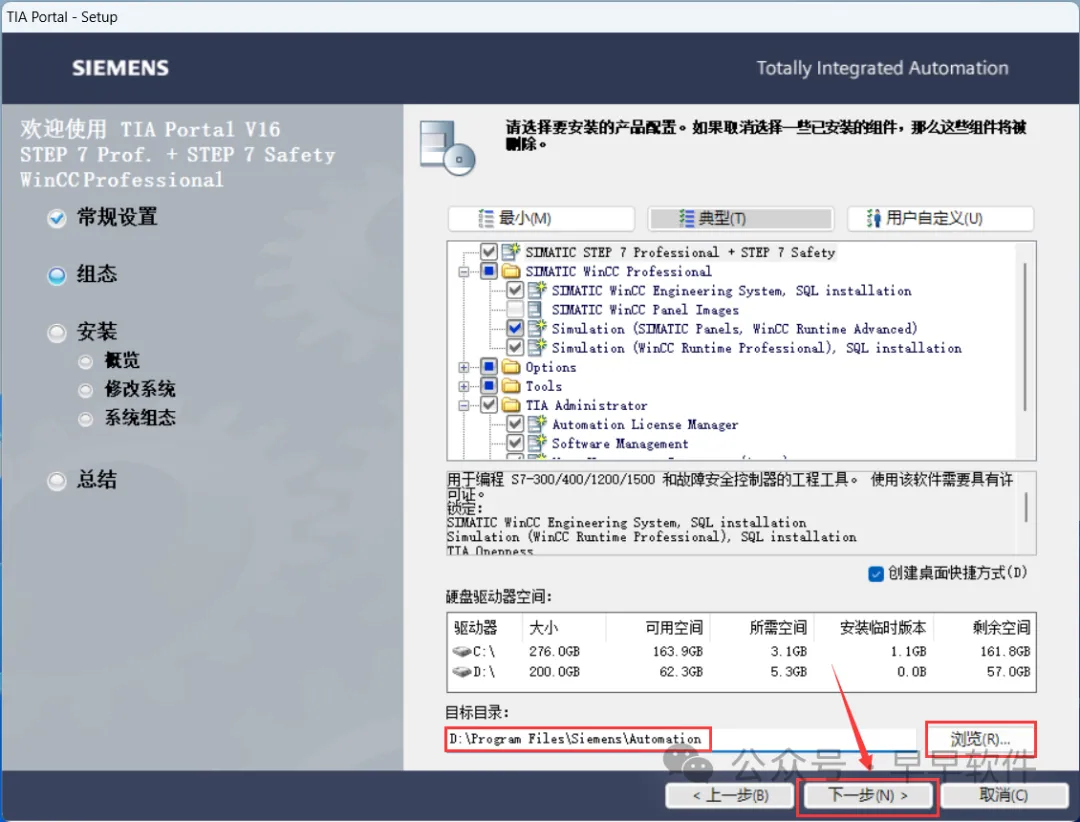Click the SIMATIC WinCC Professional folder icon
This screenshot has width=1080, height=822.
click(x=511, y=271)
